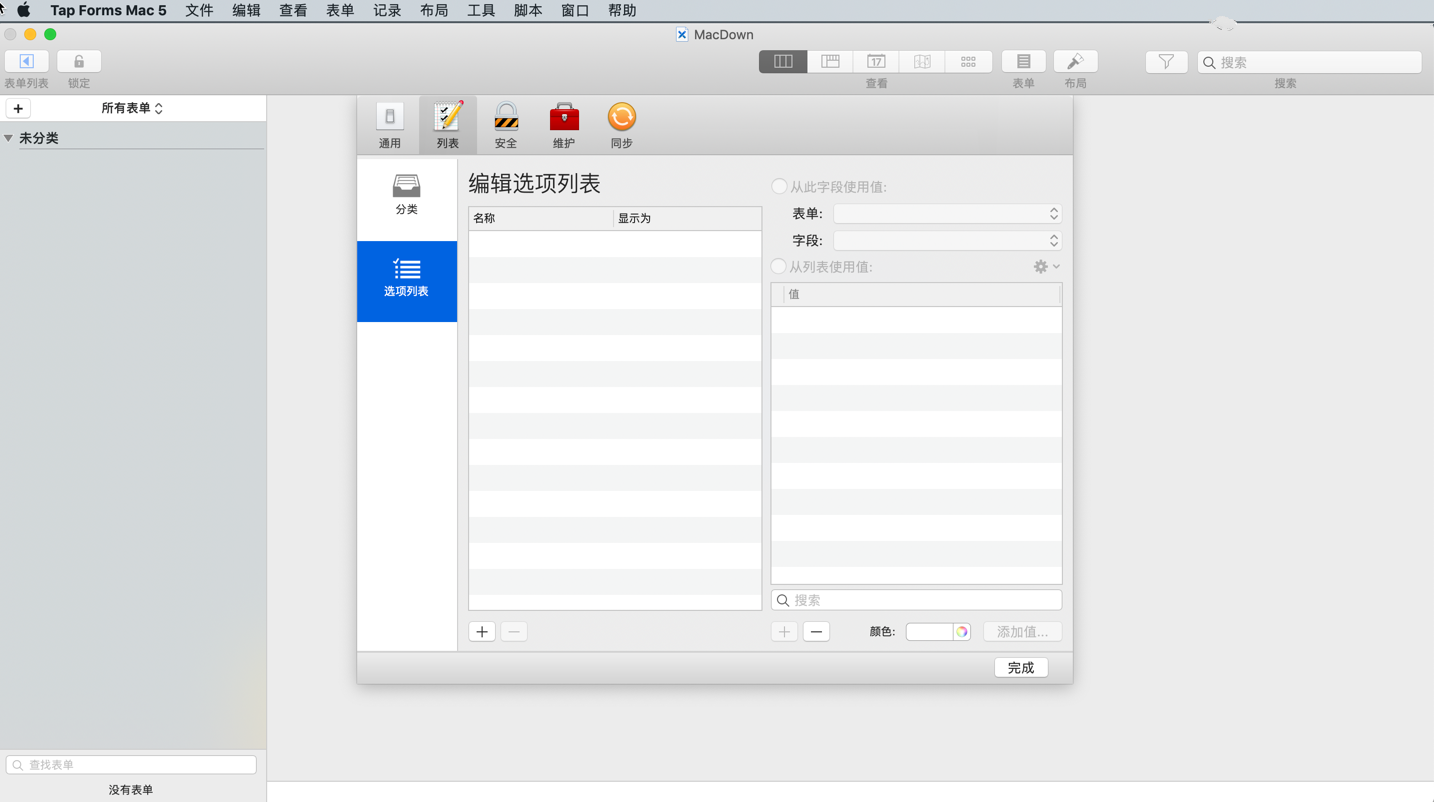The width and height of the screenshot is (1434, 802).
Task: Select the 选项列表 pick list sidebar item
Action: (407, 281)
